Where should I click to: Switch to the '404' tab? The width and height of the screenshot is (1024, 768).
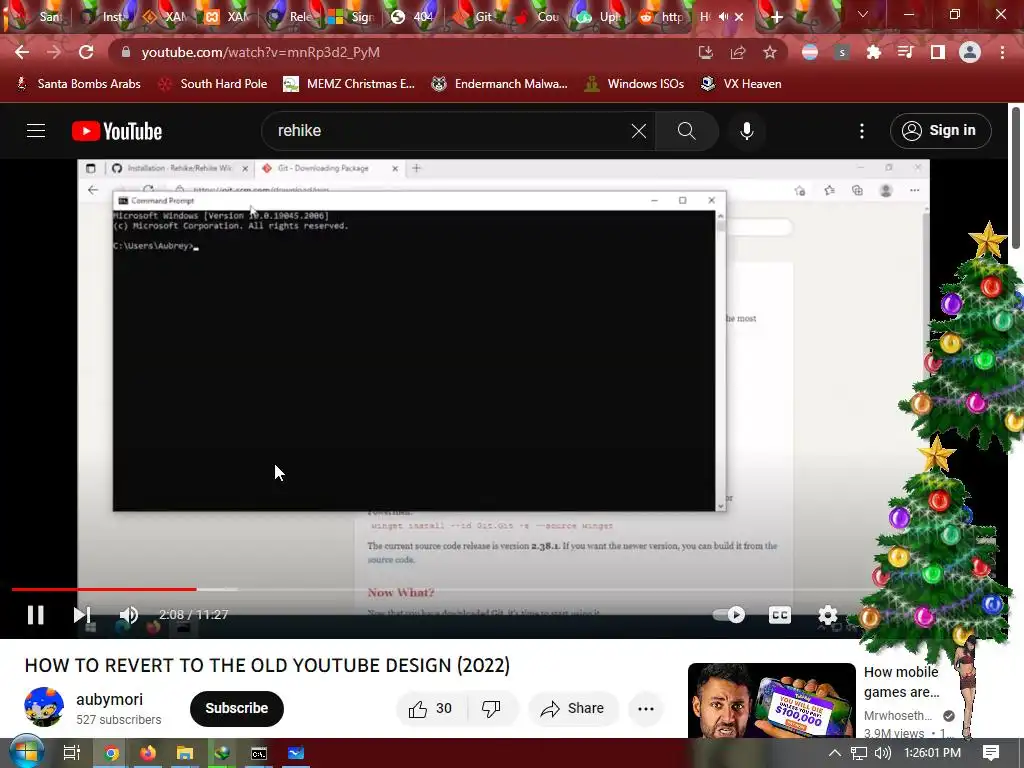tap(415, 17)
